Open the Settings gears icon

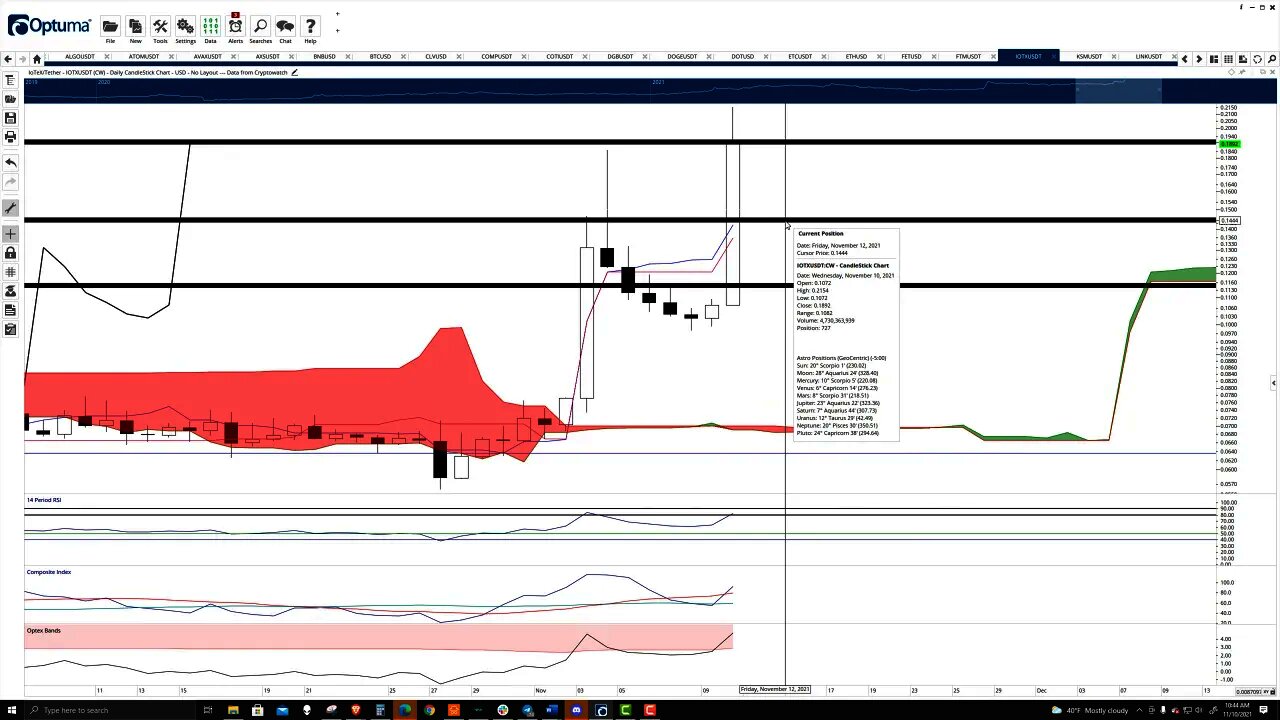185,26
